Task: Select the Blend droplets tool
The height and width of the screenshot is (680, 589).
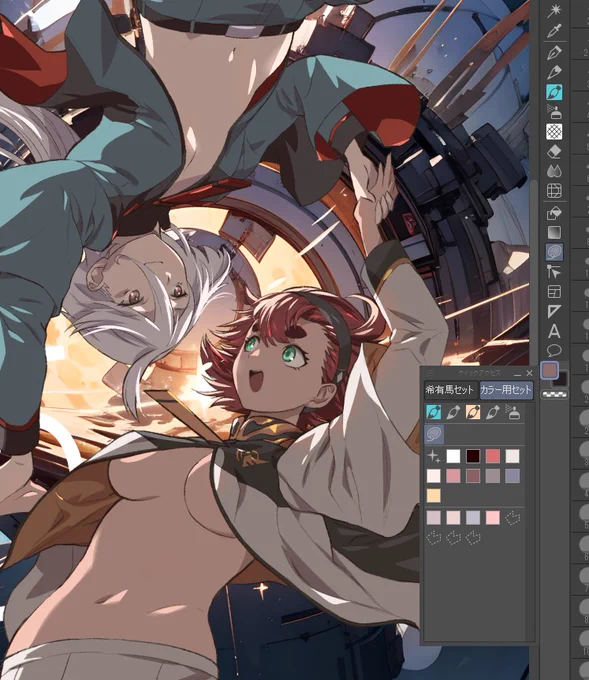Action: [554, 171]
